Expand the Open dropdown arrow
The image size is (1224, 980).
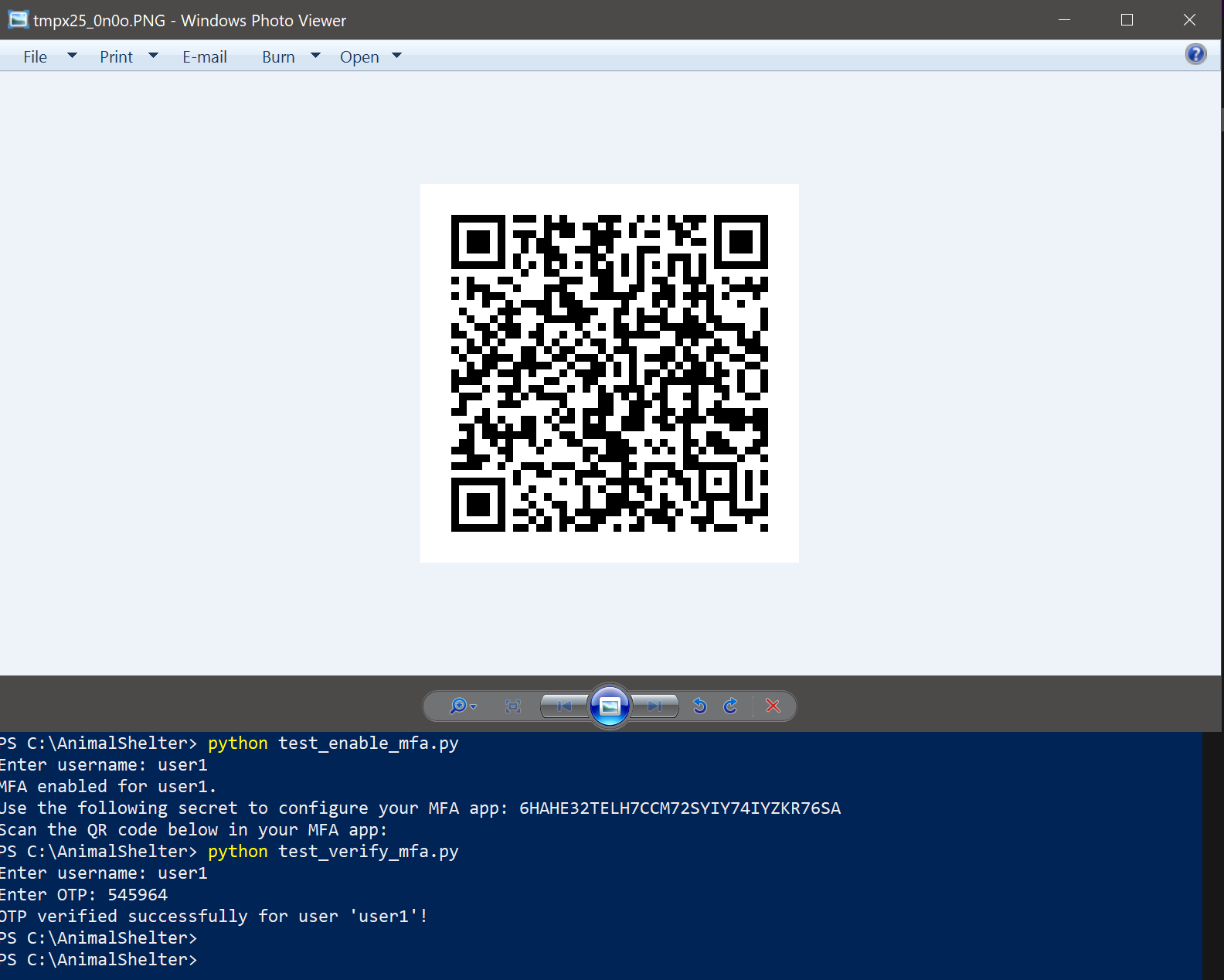[396, 56]
